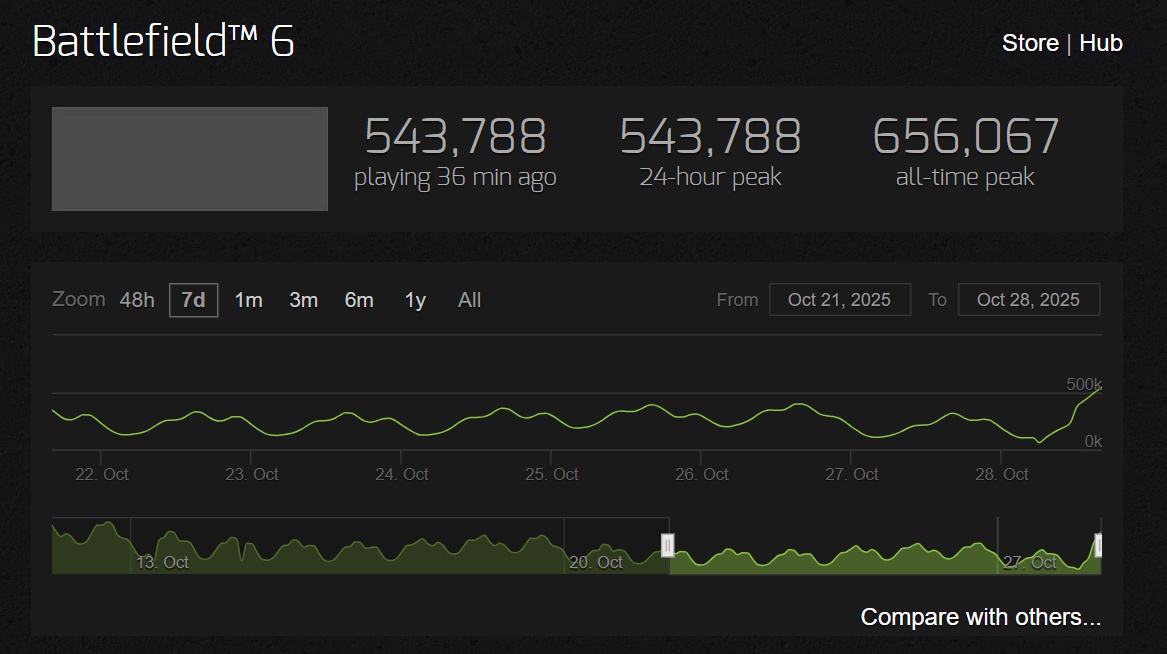Select the 48h zoom range

click(137, 300)
